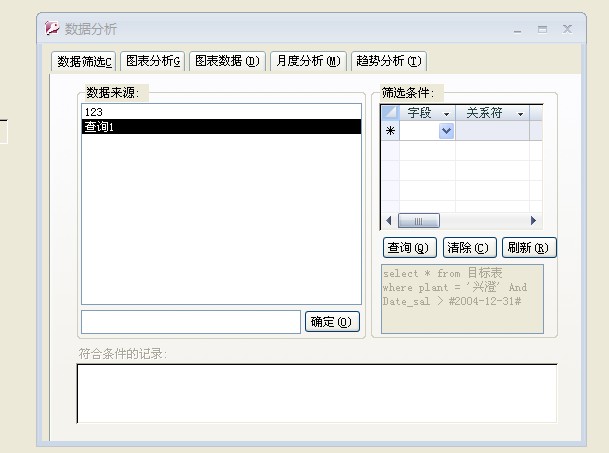
Task: Open the 关系符 column header dropdown arrow
Action: click(x=520, y=114)
